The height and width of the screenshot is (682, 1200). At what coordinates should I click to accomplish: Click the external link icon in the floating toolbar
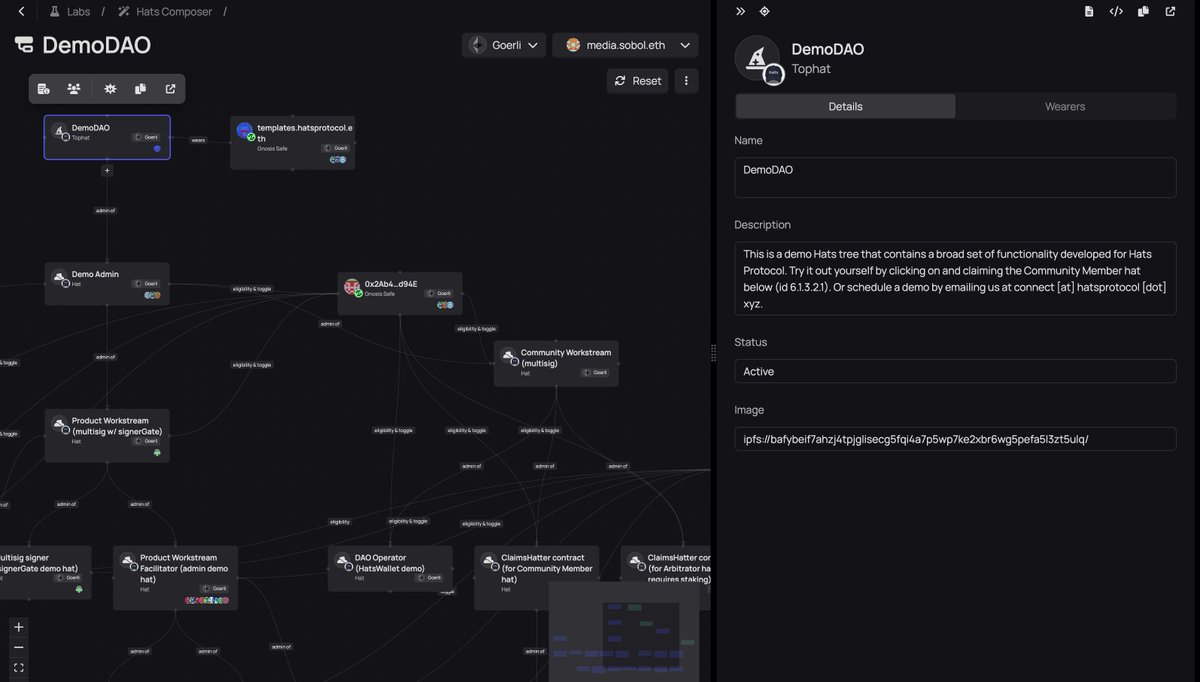(170, 89)
